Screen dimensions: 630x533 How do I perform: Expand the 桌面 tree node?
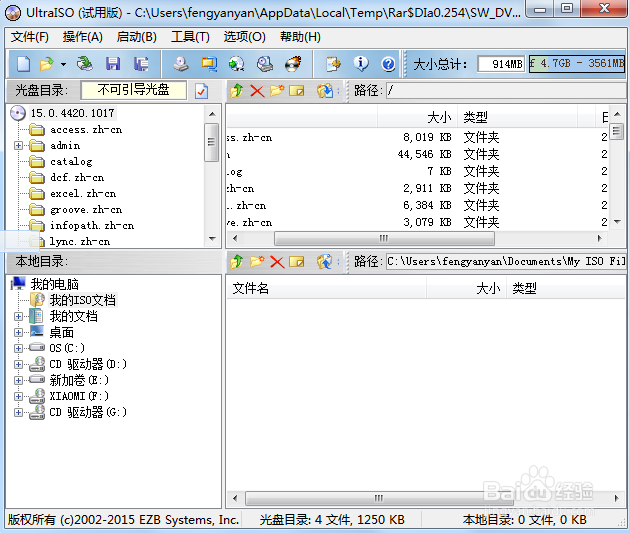point(18,333)
